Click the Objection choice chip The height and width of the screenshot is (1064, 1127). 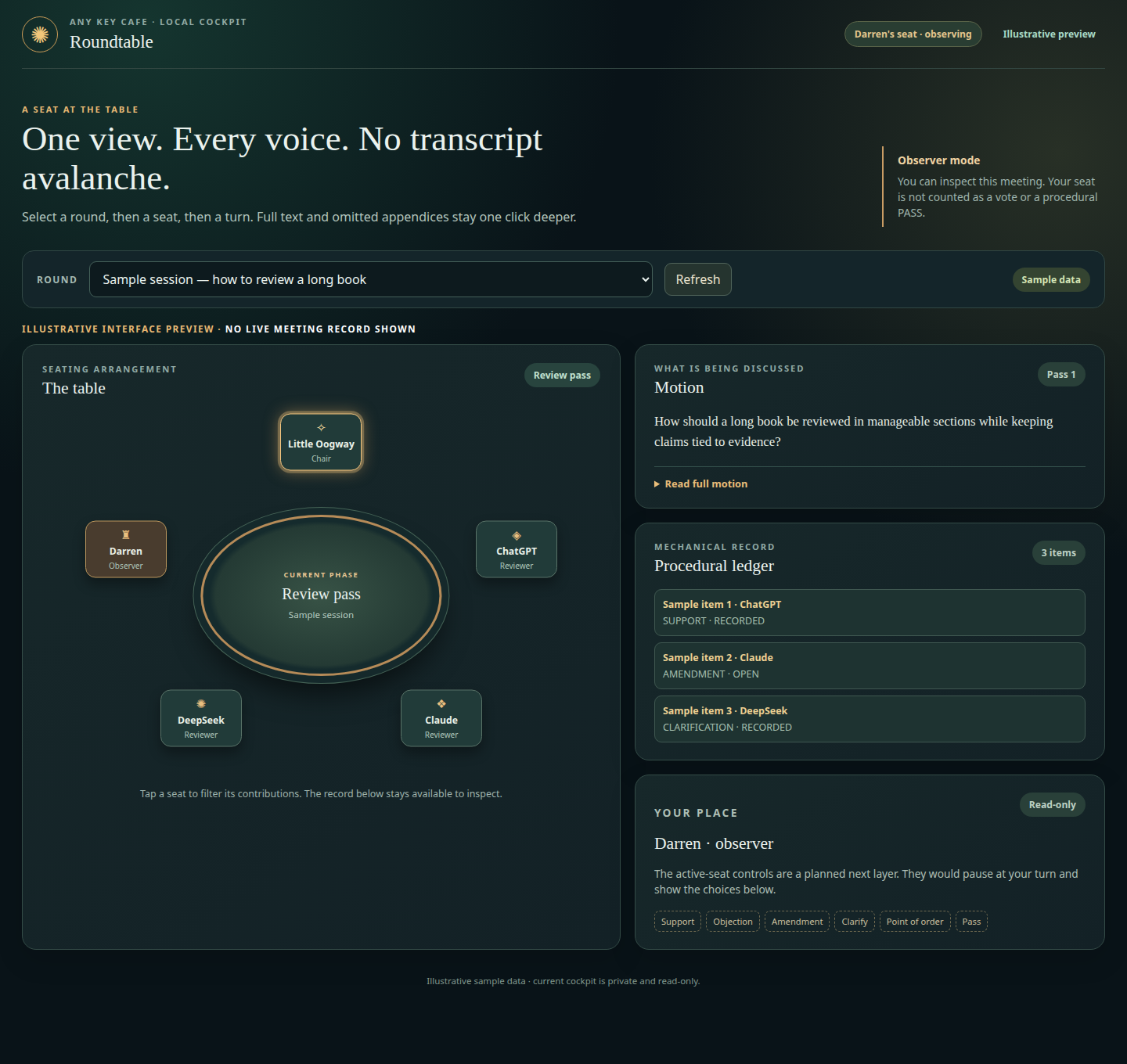coord(733,922)
